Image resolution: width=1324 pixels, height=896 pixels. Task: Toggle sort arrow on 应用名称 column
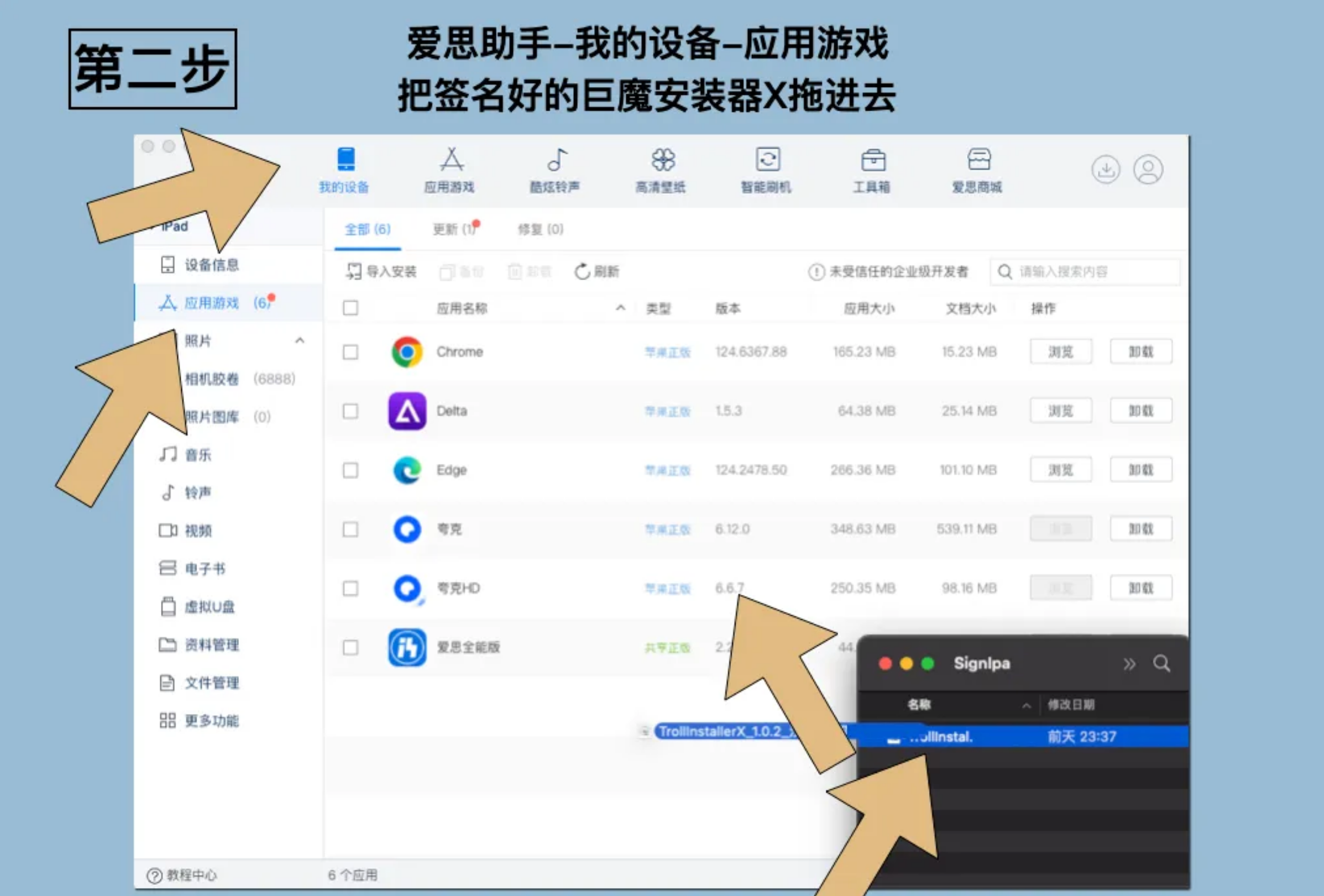620,308
